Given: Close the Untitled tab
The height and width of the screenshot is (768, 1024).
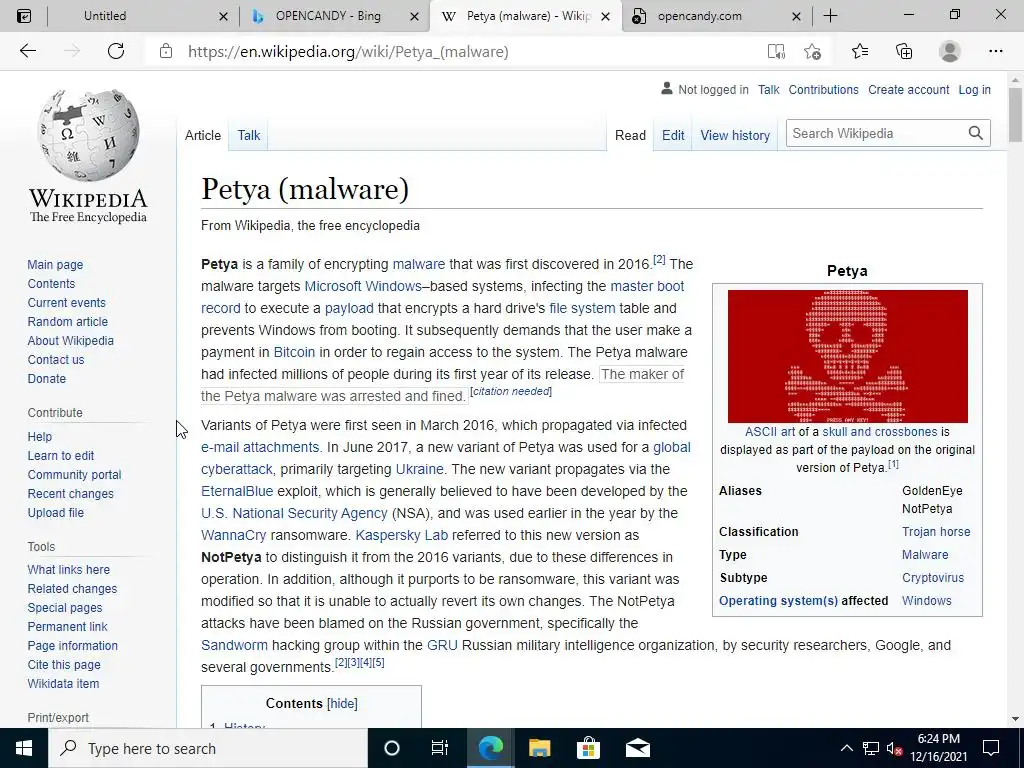Looking at the screenshot, I should tap(223, 16).
